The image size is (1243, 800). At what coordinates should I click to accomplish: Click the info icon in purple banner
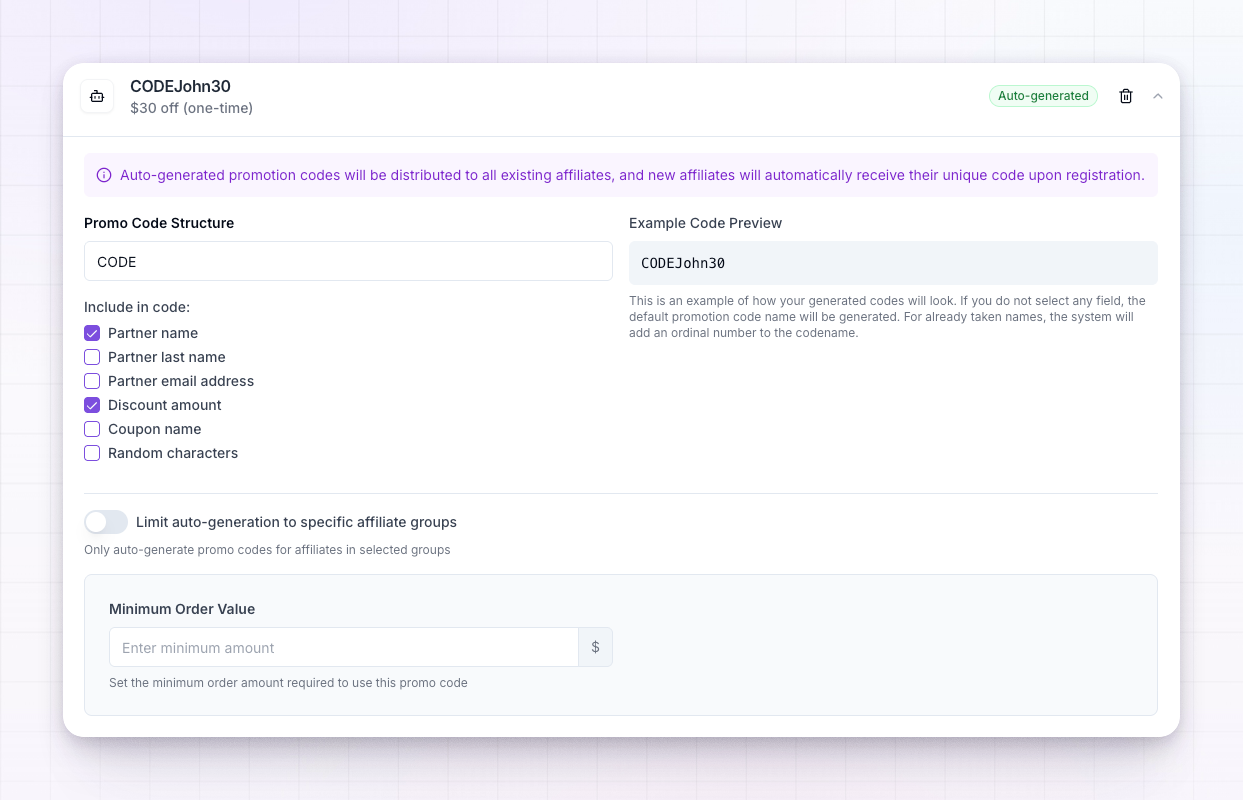(104, 175)
